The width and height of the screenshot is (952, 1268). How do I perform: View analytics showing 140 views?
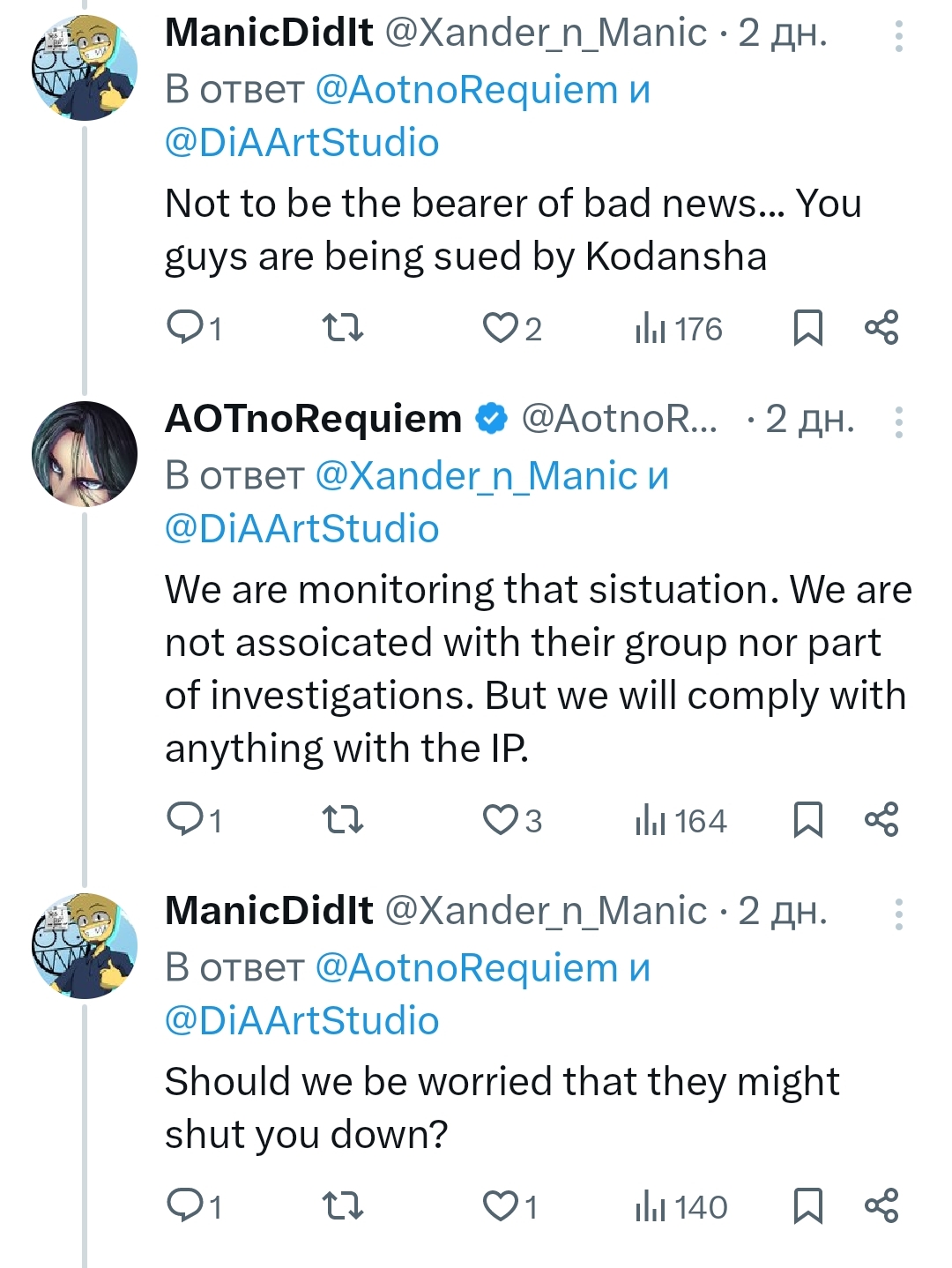pos(681,1207)
